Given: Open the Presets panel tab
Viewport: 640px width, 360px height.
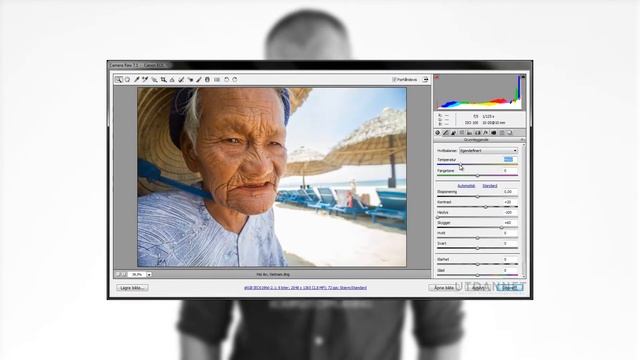Looking at the screenshot, I should point(502,133).
